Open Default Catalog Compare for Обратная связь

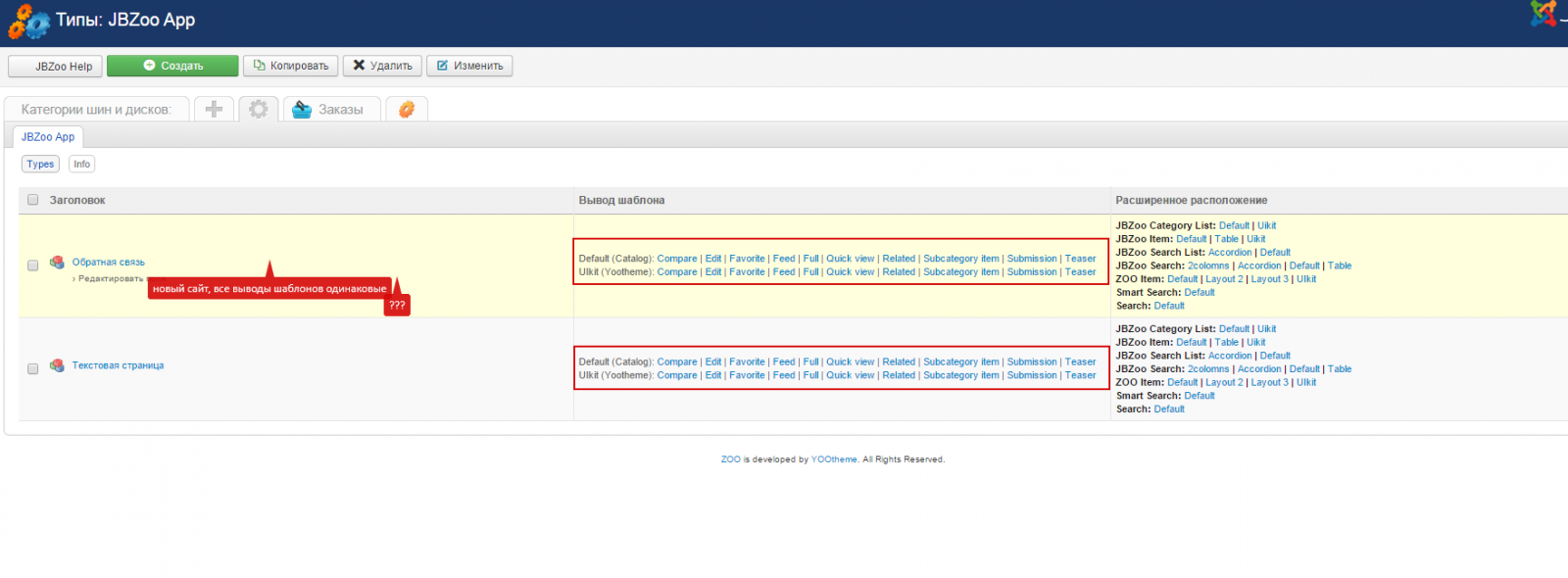(677, 259)
